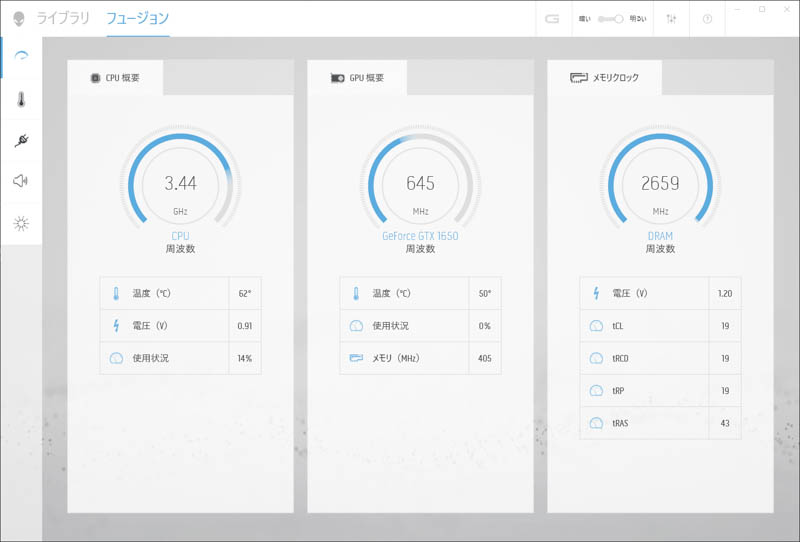Open the audio speaker sidebar icon
Image resolution: width=800 pixels, height=542 pixels.
pyautogui.click(x=20, y=181)
